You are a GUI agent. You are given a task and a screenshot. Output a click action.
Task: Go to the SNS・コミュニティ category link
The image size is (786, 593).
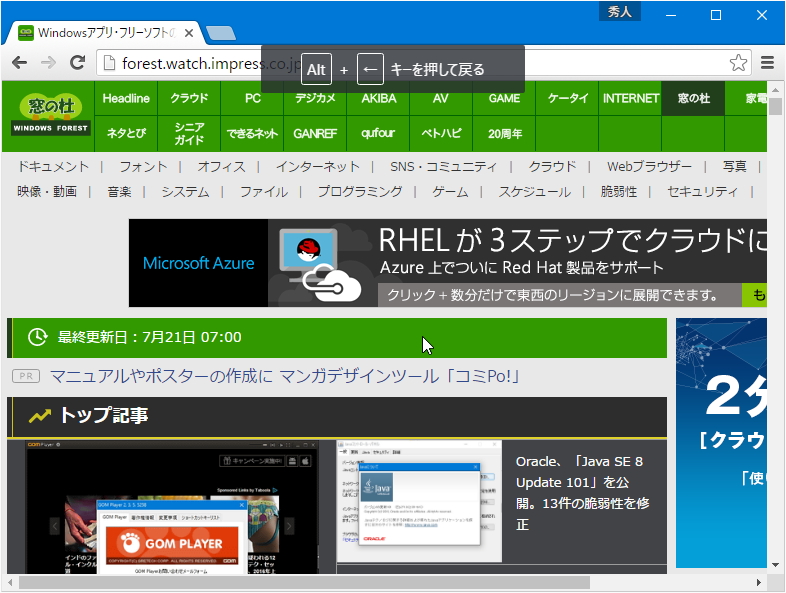pyautogui.click(x=444, y=166)
